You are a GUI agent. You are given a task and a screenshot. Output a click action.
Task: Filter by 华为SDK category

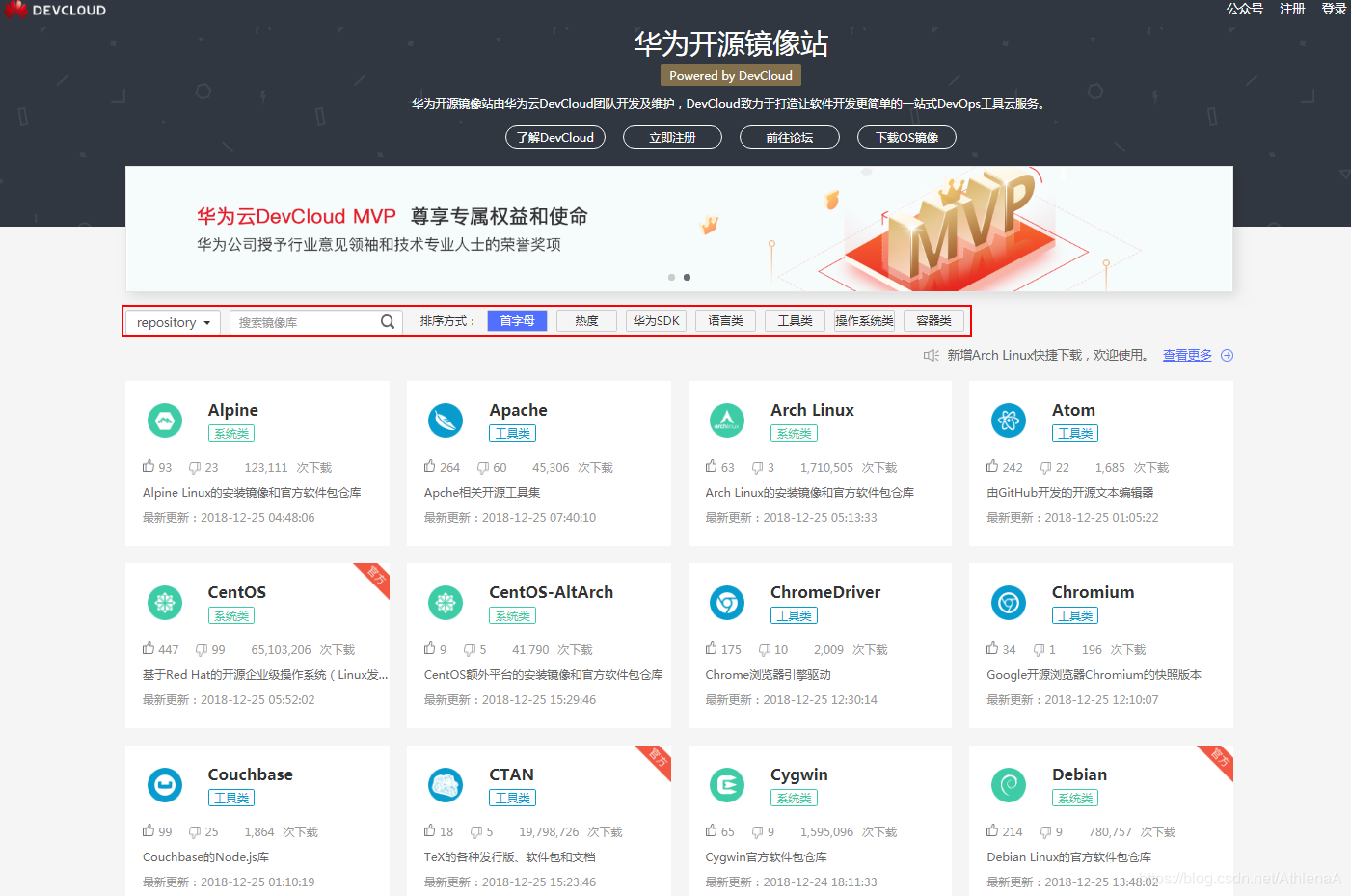(x=656, y=320)
